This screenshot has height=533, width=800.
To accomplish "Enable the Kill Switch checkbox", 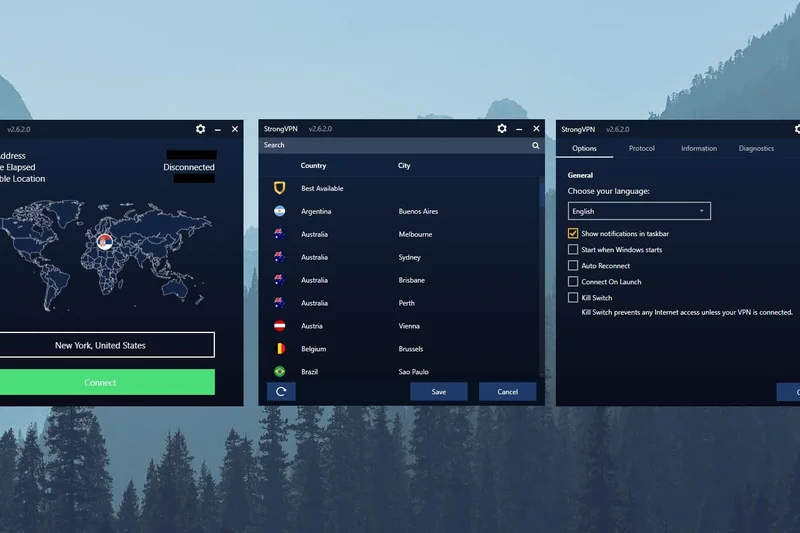I will pos(573,297).
